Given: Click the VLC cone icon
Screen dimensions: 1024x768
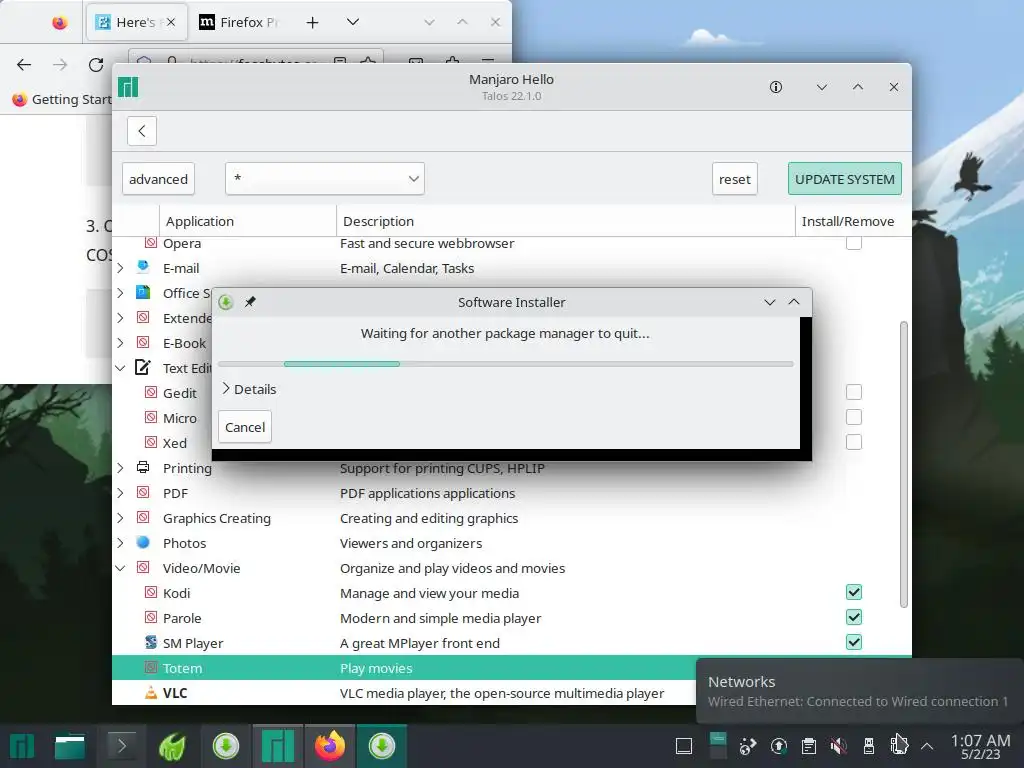Looking at the screenshot, I should 151,692.
